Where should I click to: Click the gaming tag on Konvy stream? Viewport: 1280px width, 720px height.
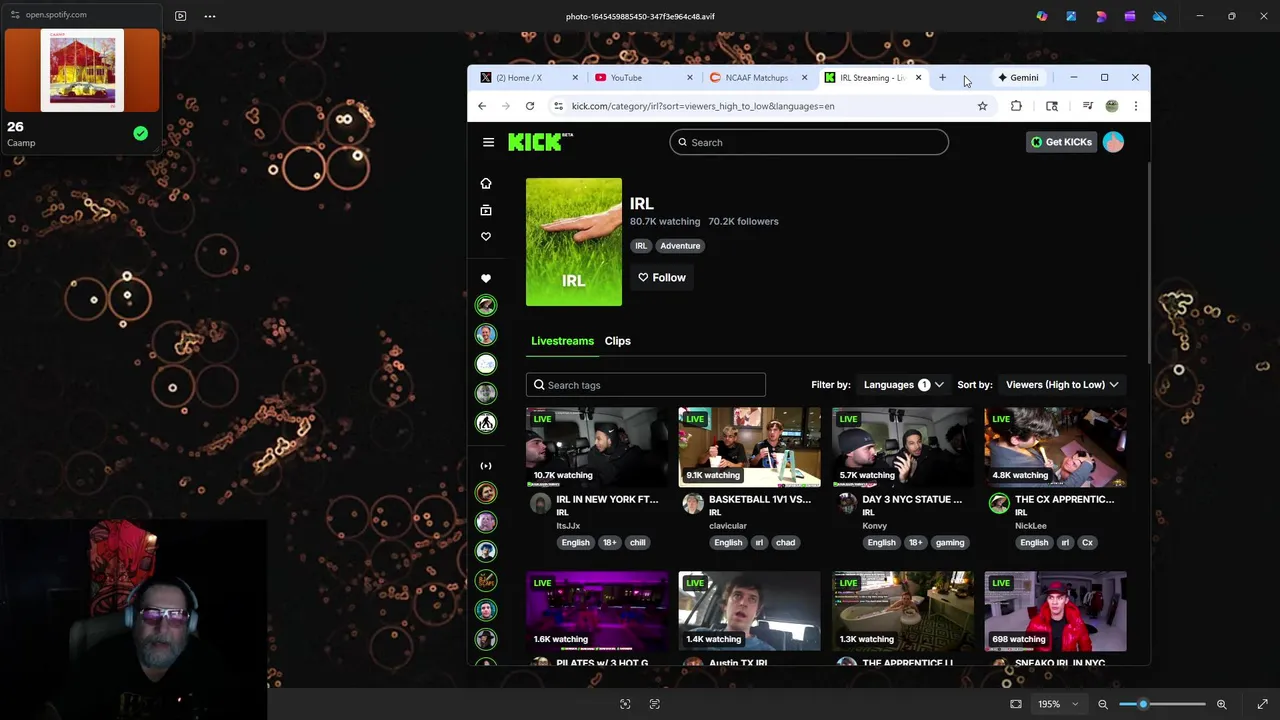point(950,543)
